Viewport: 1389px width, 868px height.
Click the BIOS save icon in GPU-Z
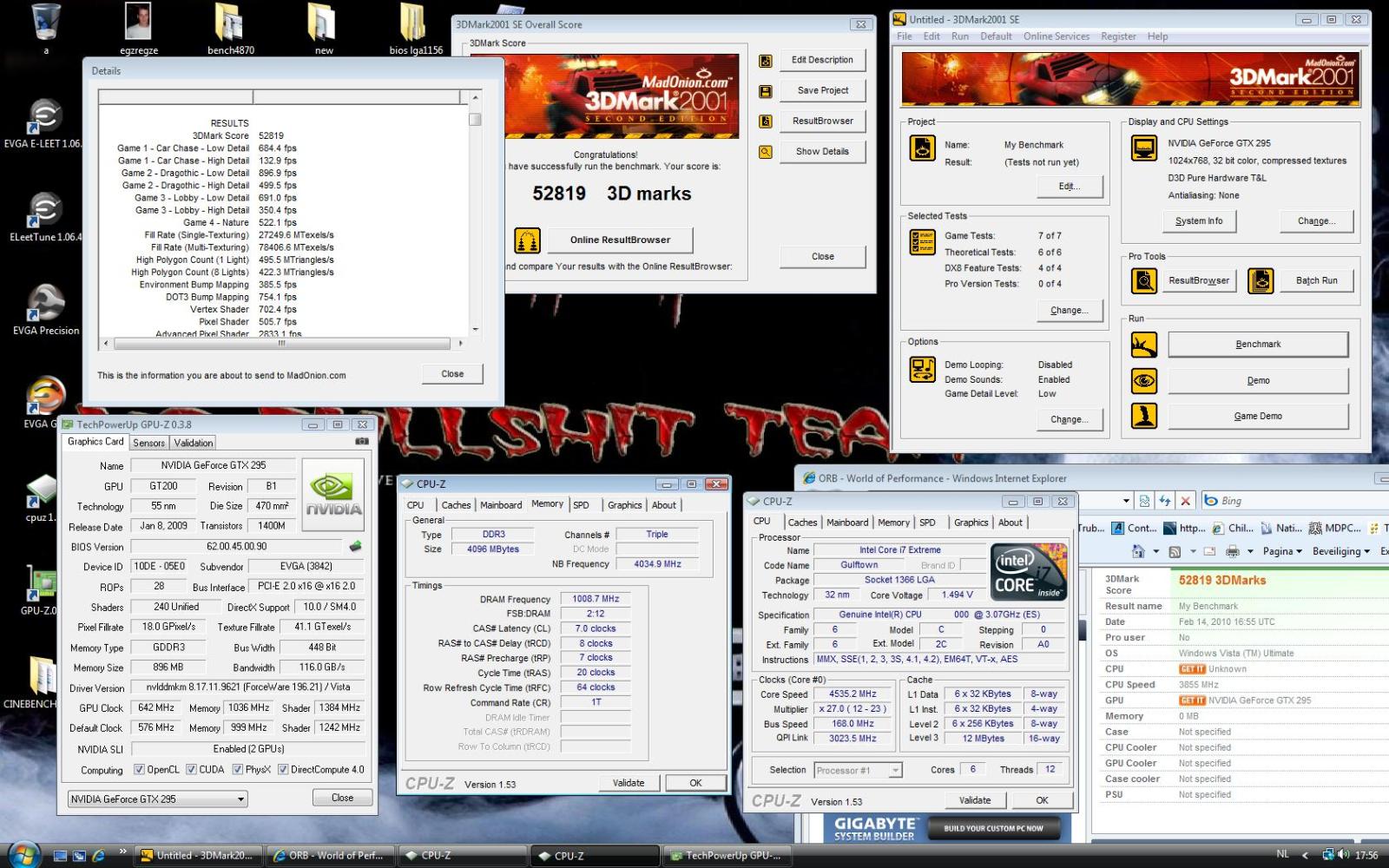click(355, 547)
